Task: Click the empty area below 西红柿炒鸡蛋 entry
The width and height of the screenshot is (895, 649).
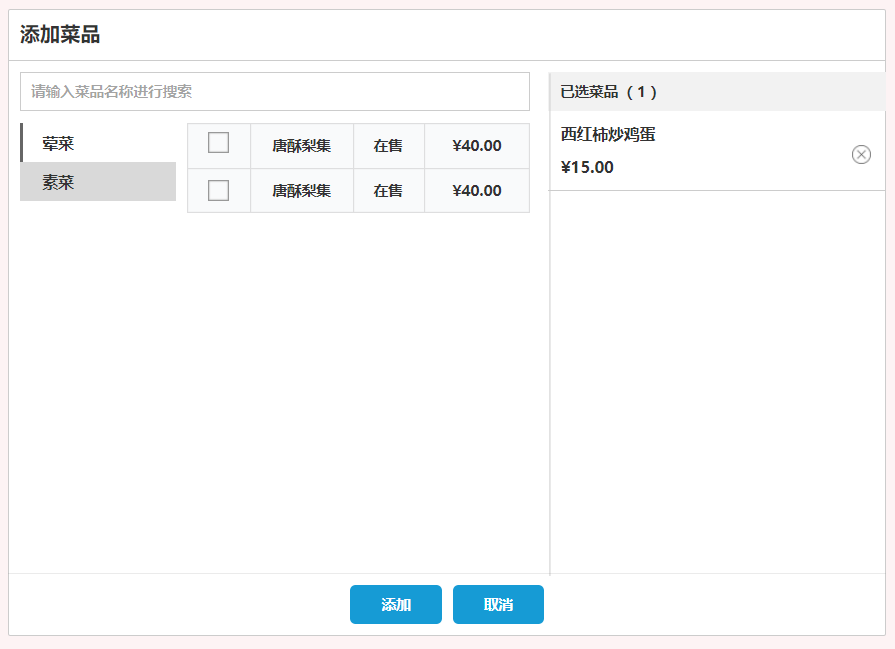Action: [x=716, y=380]
